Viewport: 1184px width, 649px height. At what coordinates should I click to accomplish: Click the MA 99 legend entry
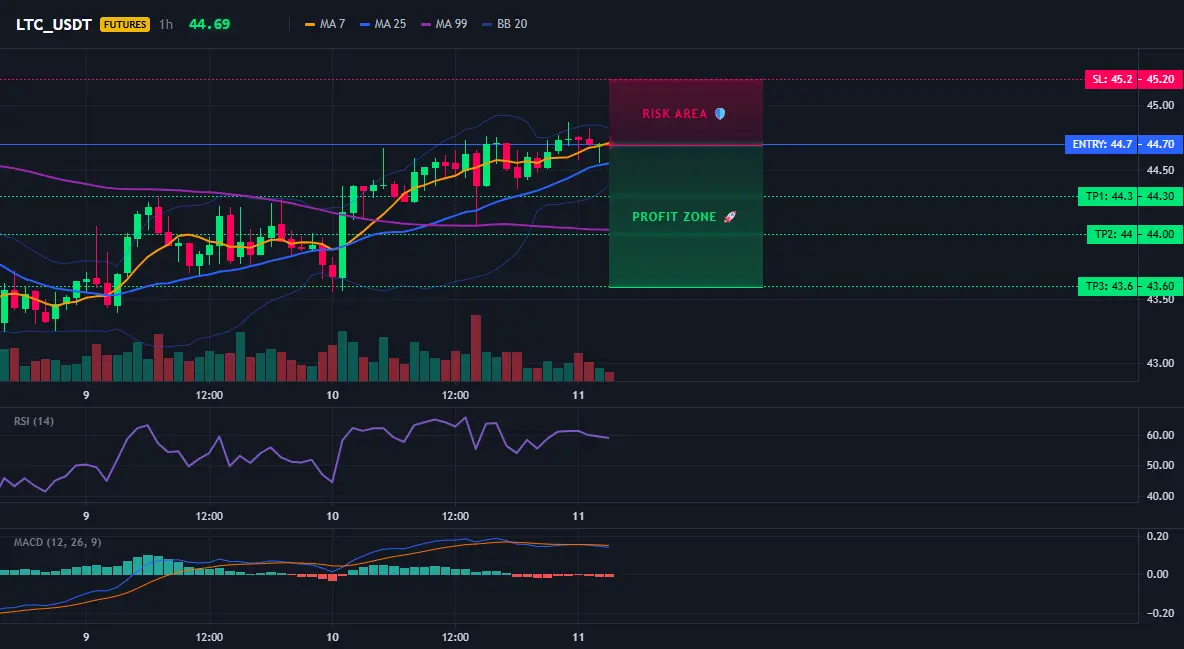click(x=444, y=24)
